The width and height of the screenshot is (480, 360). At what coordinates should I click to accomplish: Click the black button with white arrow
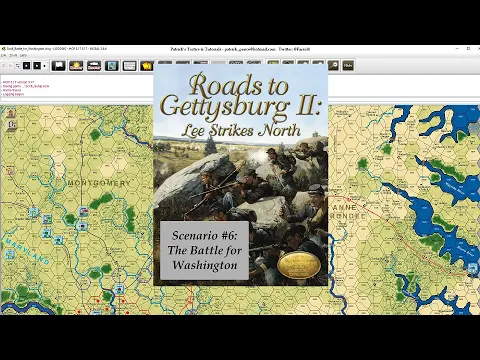click(x=37, y=66)
